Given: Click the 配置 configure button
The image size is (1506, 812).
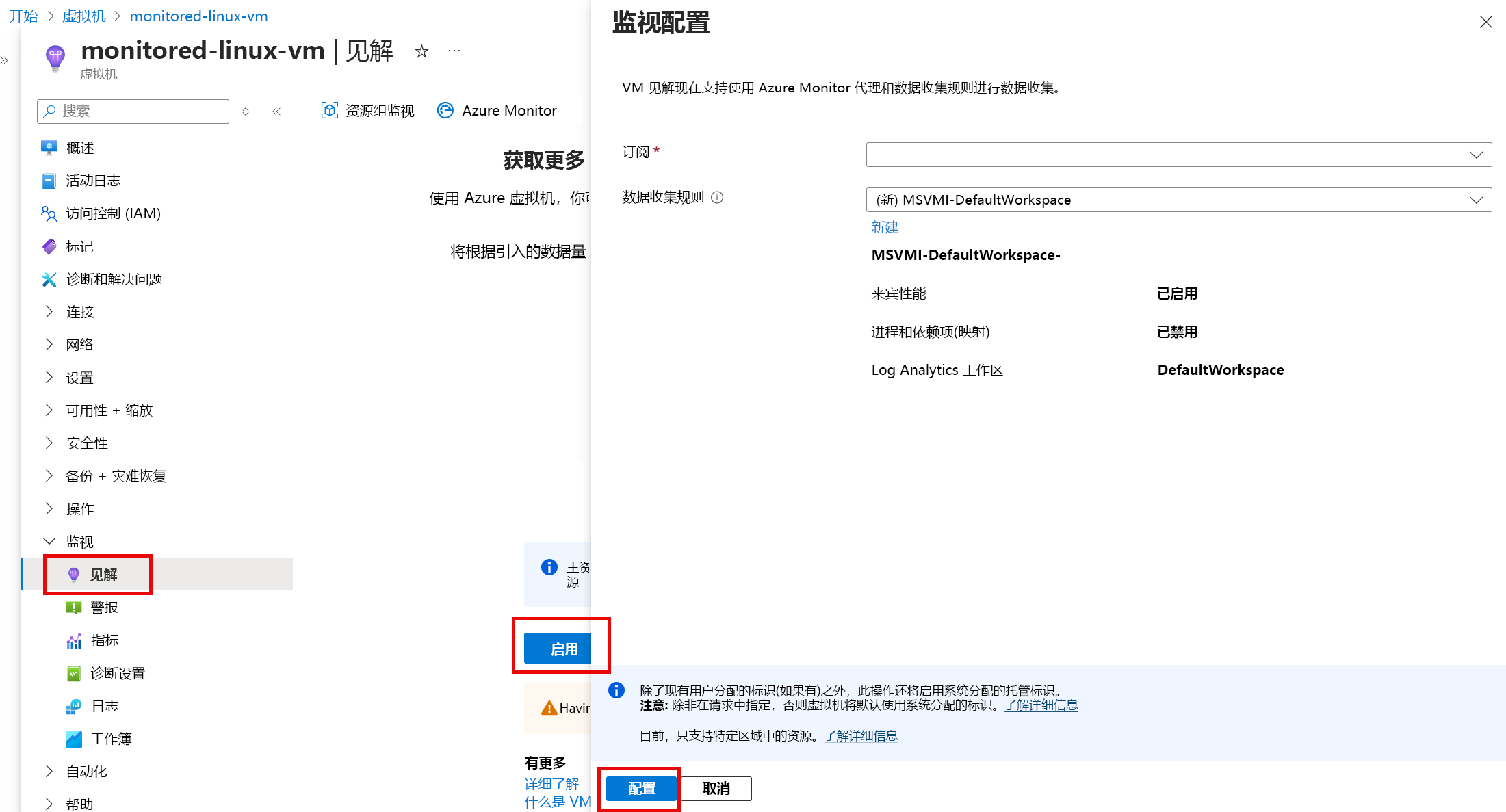Looking at the screenshot, I should (640, 788).
